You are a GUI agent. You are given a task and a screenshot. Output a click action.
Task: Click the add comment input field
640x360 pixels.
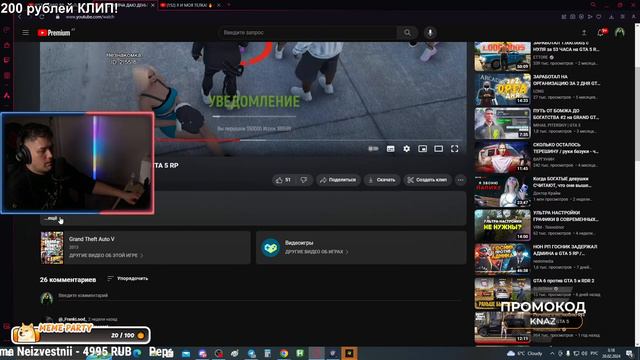(x=260, y=296)
